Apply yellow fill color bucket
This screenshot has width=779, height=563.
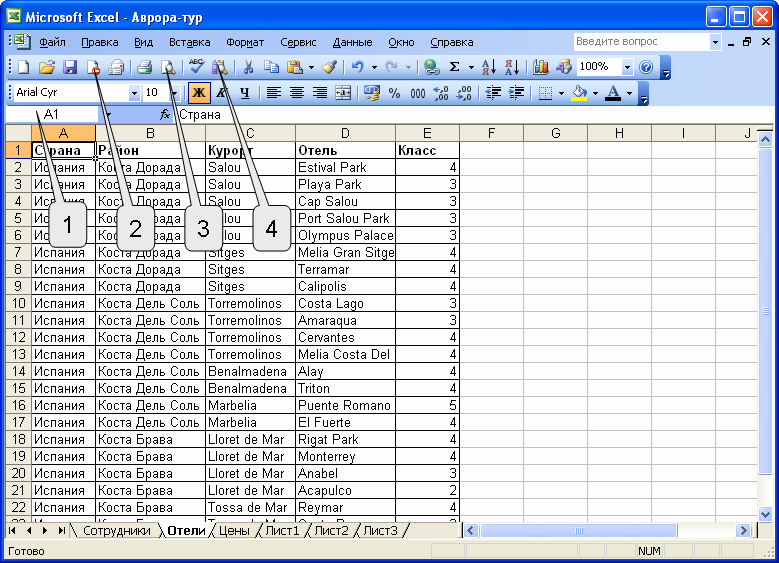579,92
